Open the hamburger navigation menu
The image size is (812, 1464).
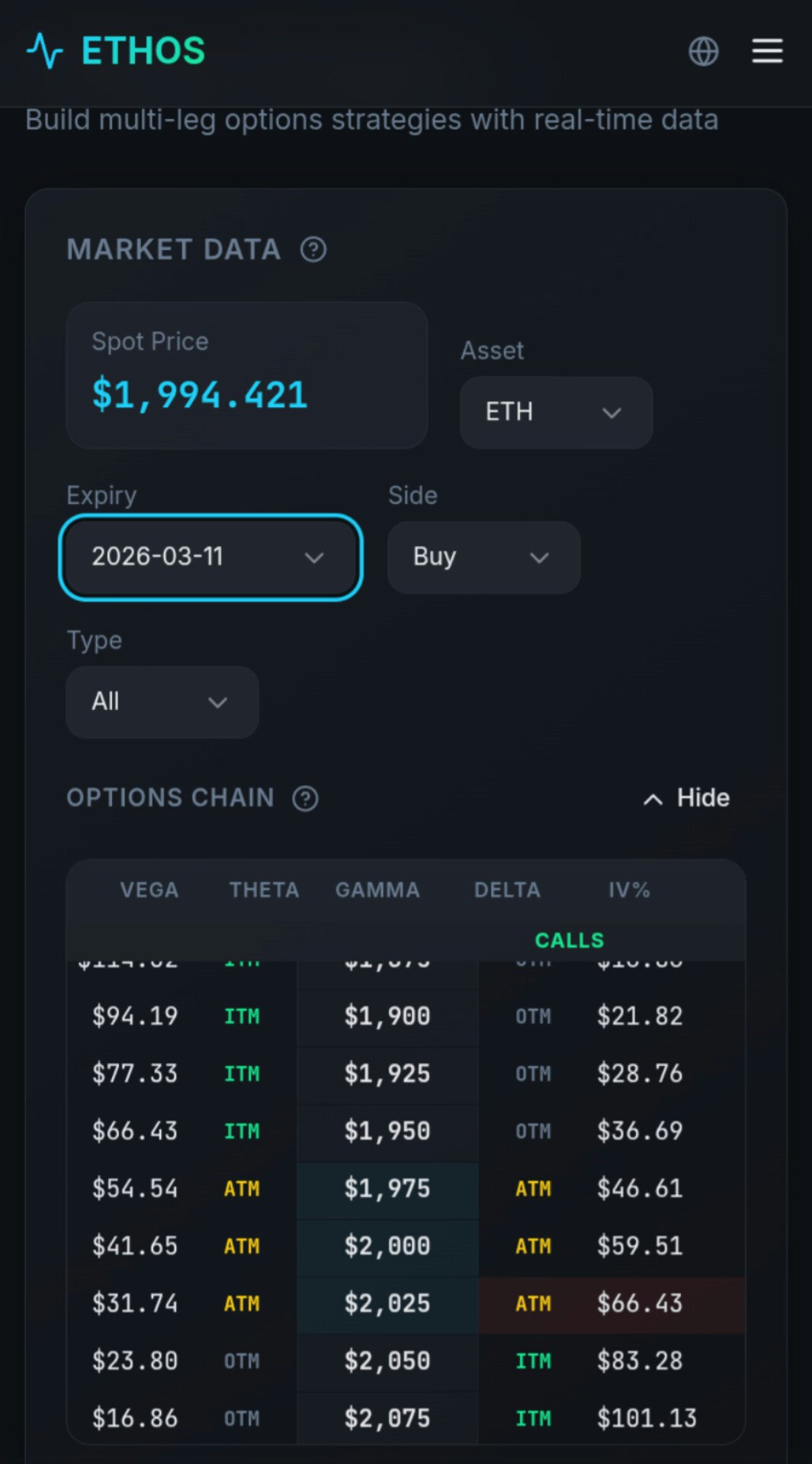point(767,51)
